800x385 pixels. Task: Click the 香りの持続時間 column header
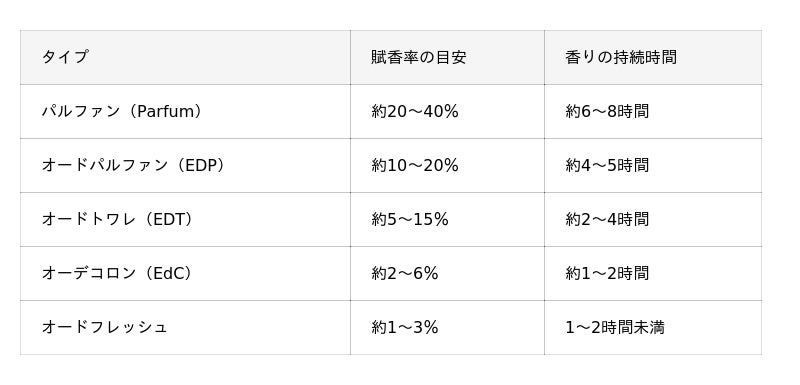653,57
